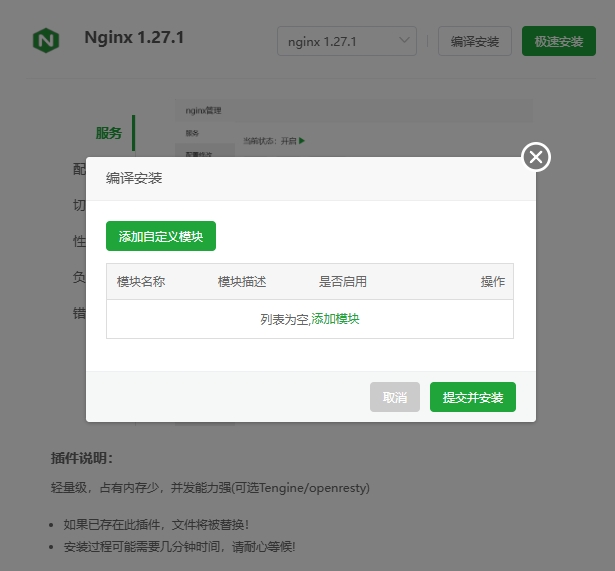
Task: Open the nginx 1.27.1 version dropdown
Action: (x=347, y=41)
